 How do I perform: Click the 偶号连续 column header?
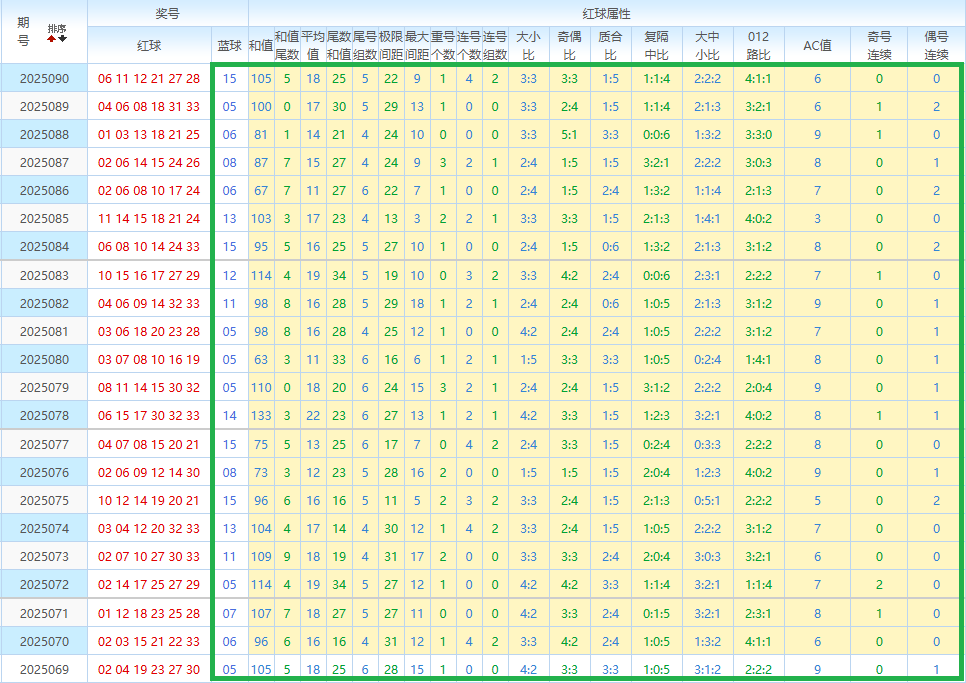[x=936, y=45]
